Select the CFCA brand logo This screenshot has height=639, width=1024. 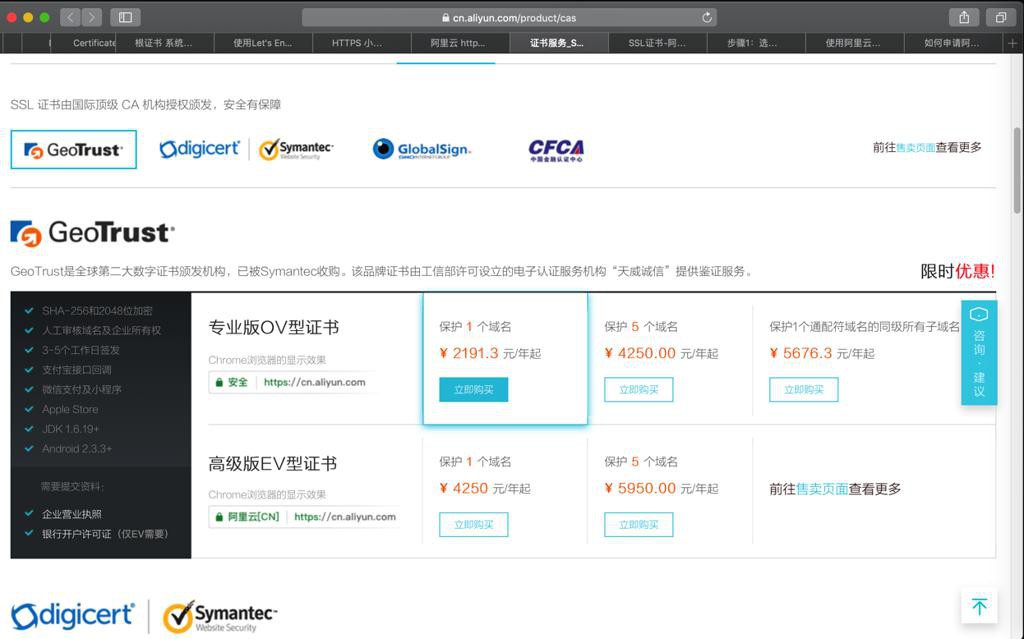(556, 150)
